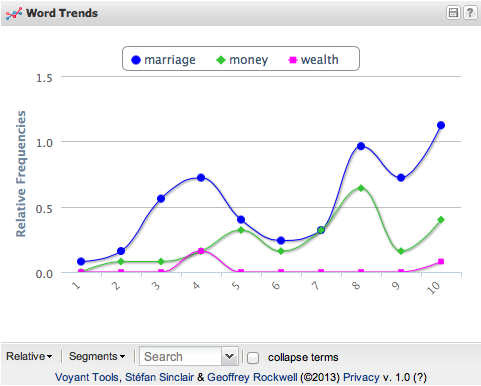Screen dimensions: 481x386
Task: Enable the collapse terms checkbox
Action: [x=253, y=358]
